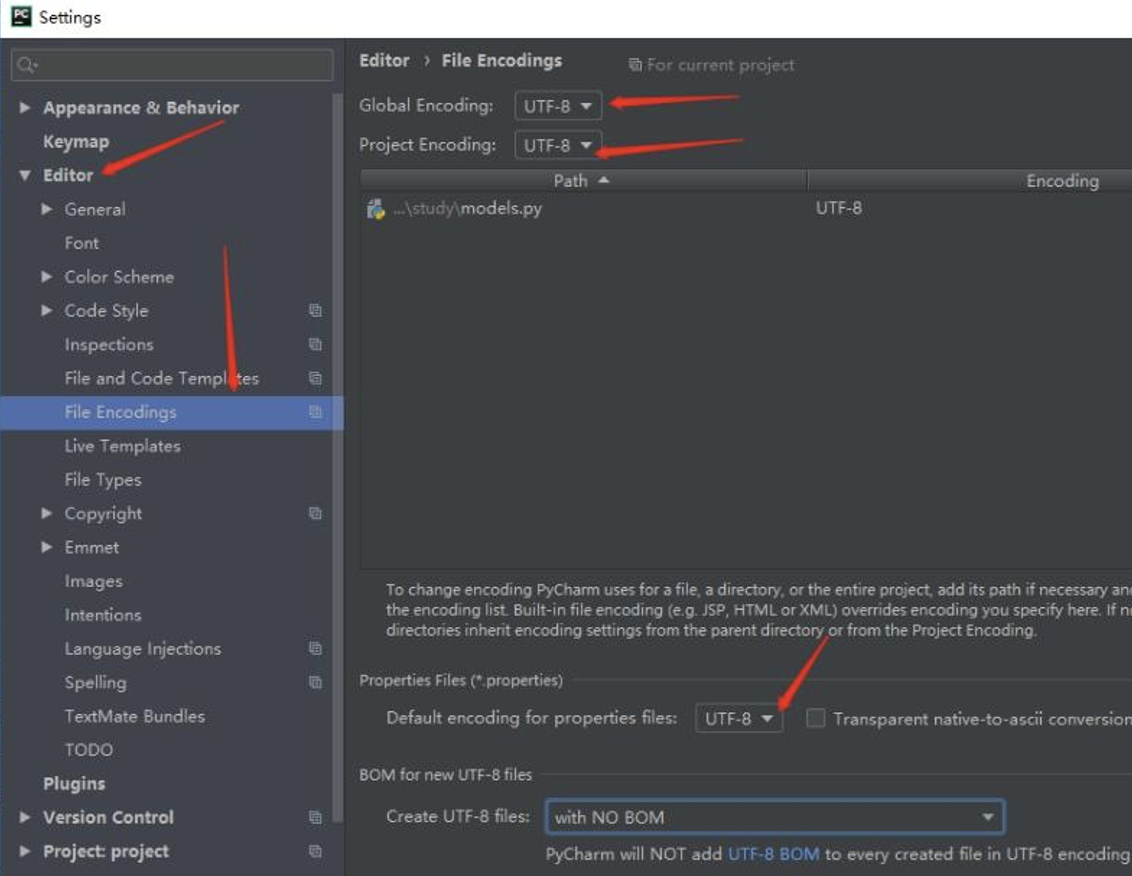This screenshot has width=1132, height=876.
Task: Click project-level icon beside File Encodings
Action: tap(315, 412)
